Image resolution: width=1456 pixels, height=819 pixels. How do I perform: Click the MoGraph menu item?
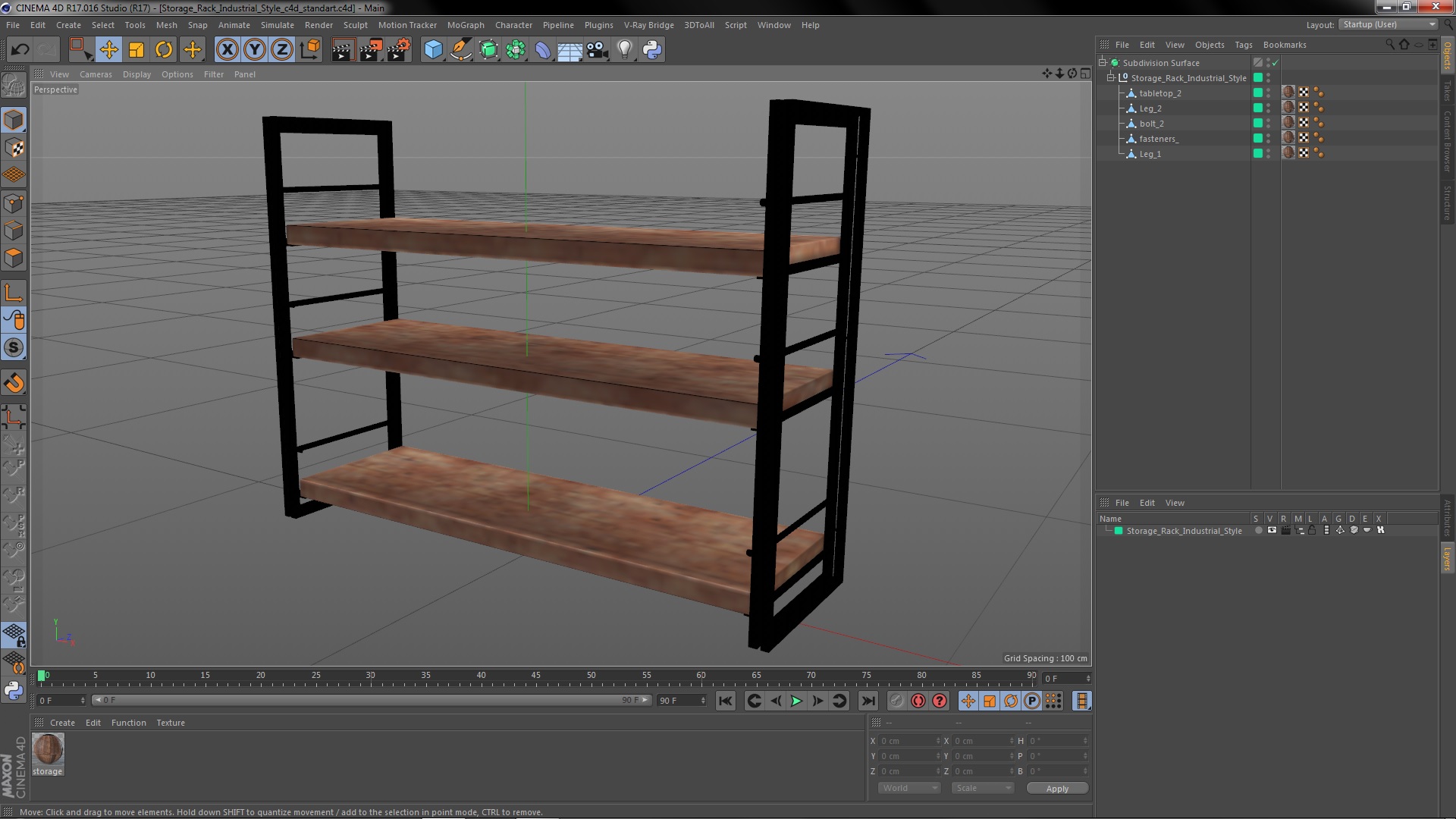pyautogui.click(x=465, y=24)
